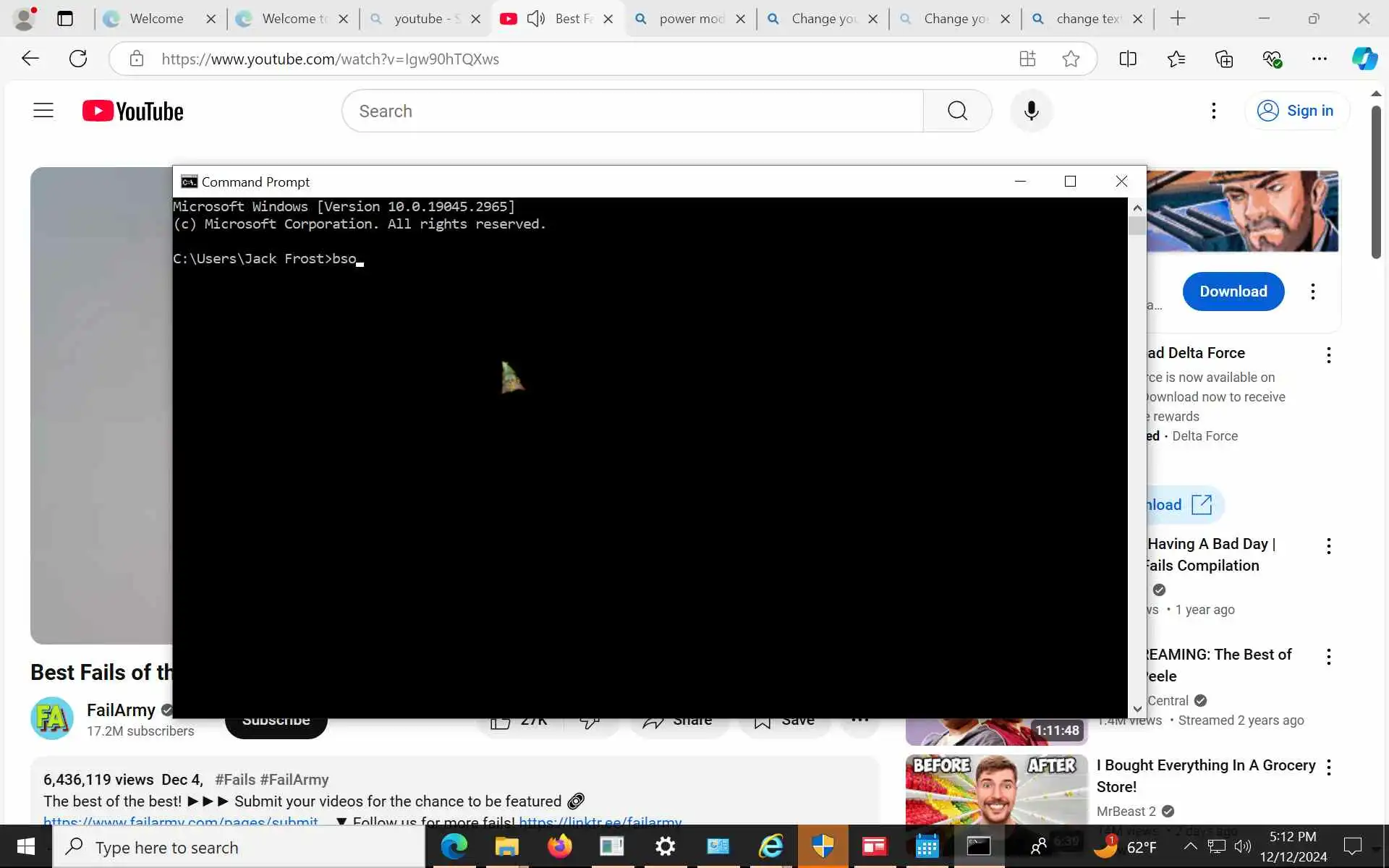This screenshot has width=1389, height=868.
Task: Open Edge settings and more menu
Action: 1320,59
